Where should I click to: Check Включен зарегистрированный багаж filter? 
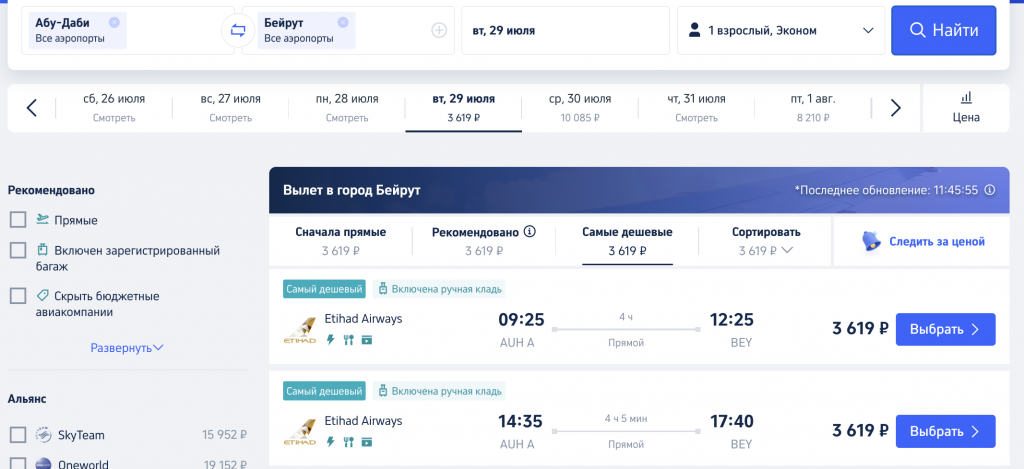tap(18, 250)
